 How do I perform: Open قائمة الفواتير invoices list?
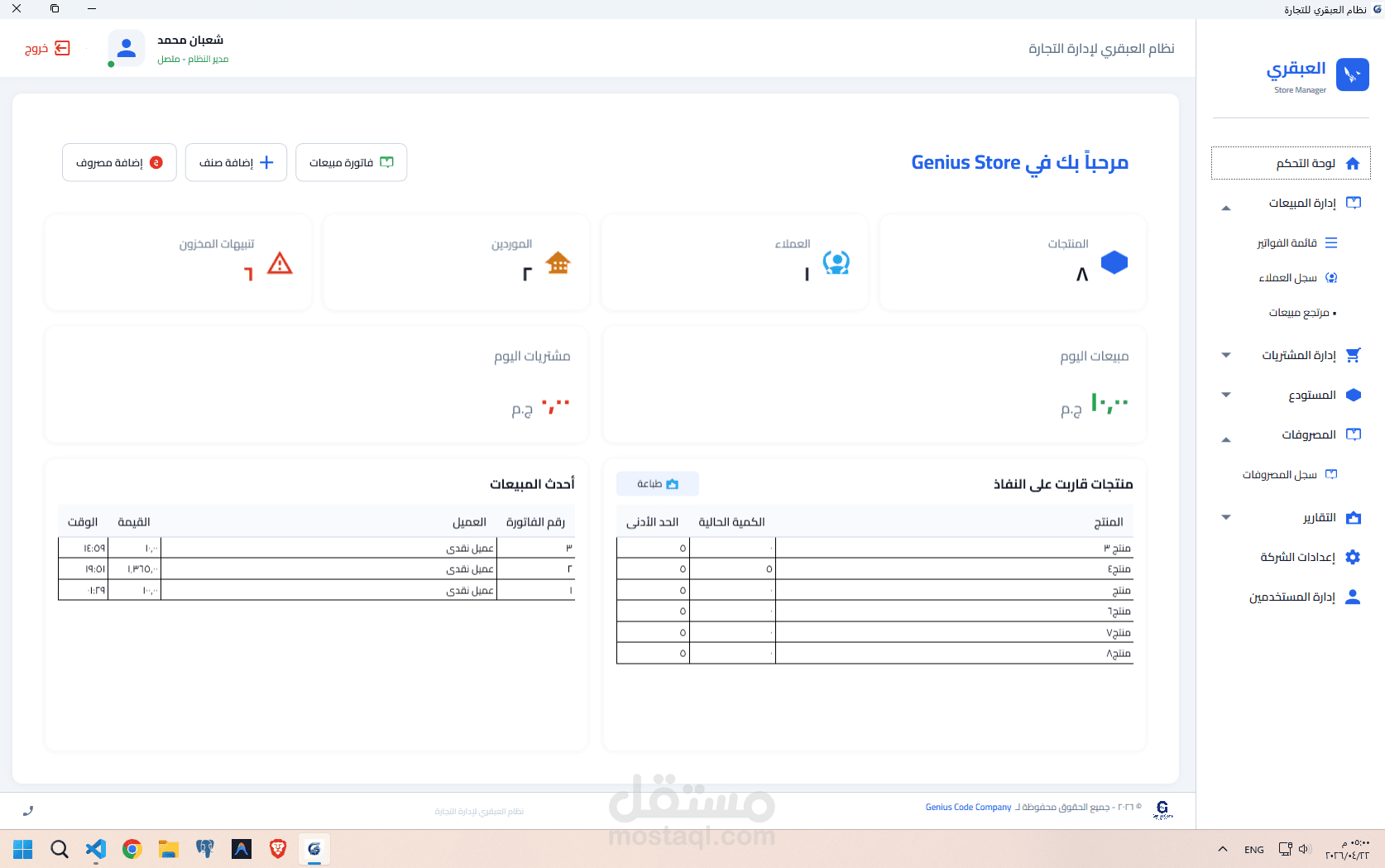click(1287, 242)
